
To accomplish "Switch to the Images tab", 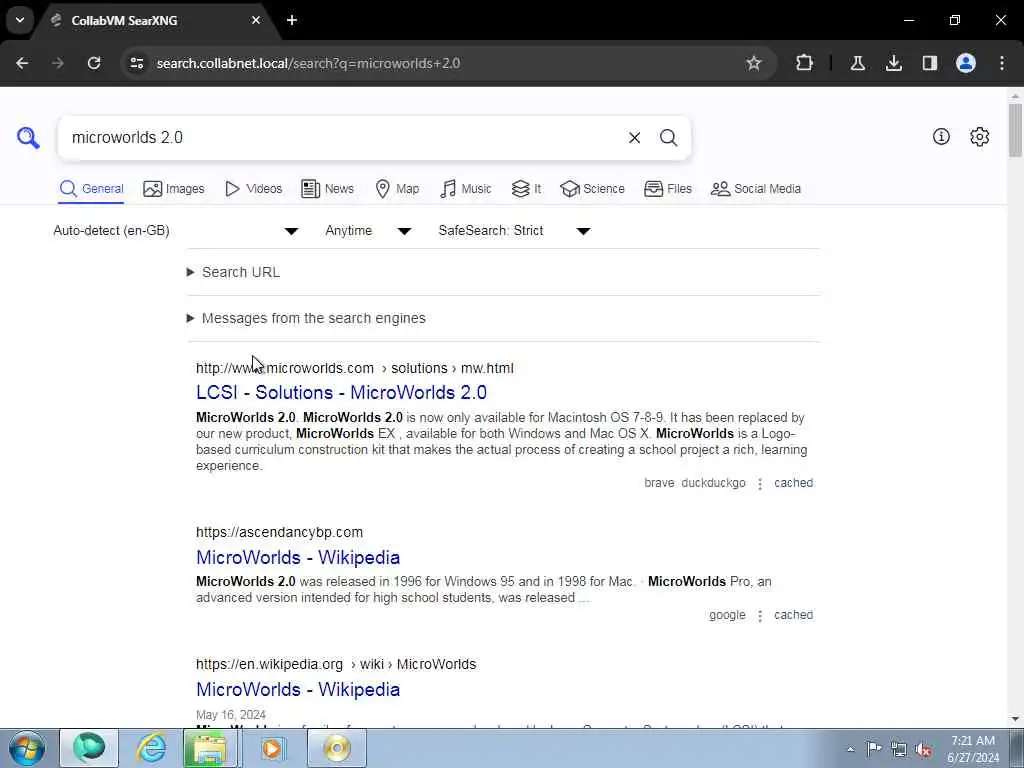I will click(174, 189).
